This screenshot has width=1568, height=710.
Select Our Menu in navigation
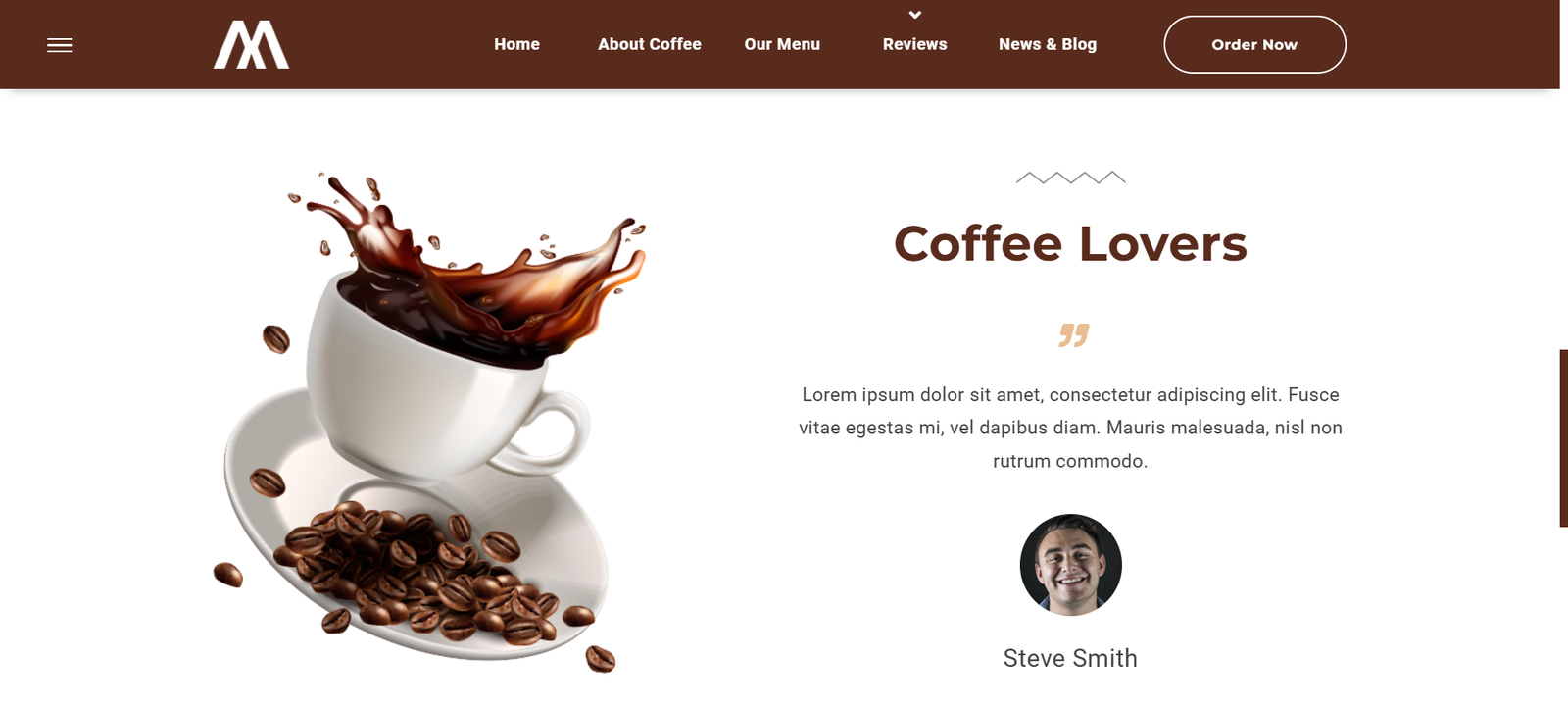(x=782, y=44)
